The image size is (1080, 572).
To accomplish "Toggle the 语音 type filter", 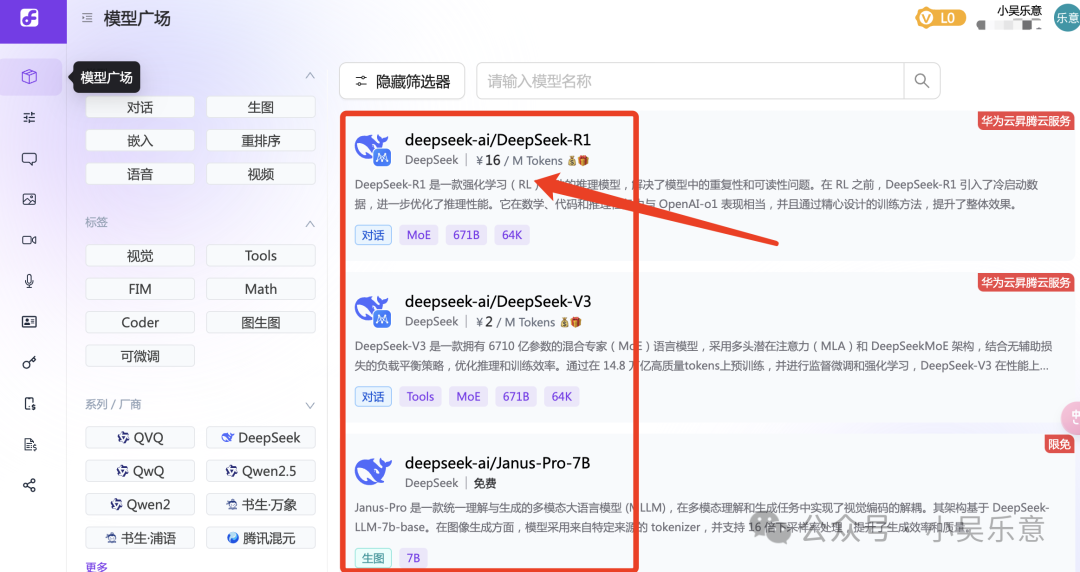I will 140,174.
